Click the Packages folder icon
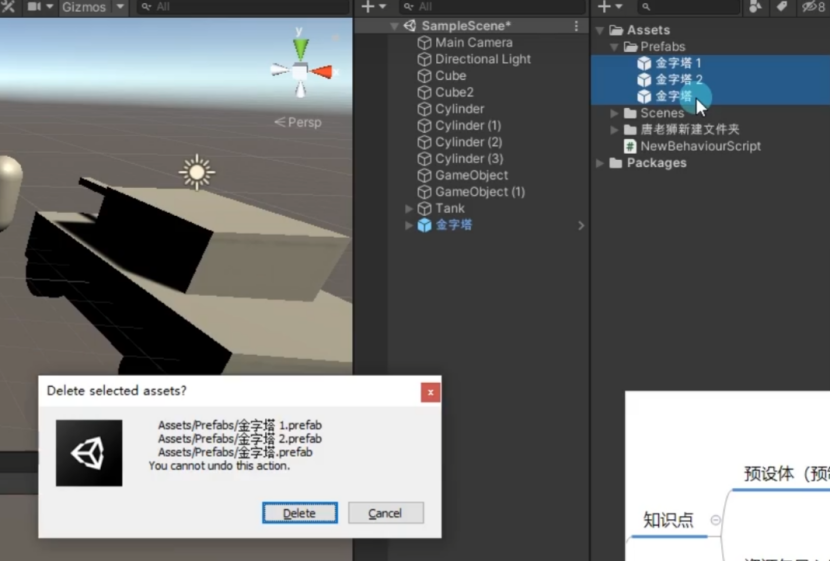Viewport: 830px width, 561px height. 616,163
